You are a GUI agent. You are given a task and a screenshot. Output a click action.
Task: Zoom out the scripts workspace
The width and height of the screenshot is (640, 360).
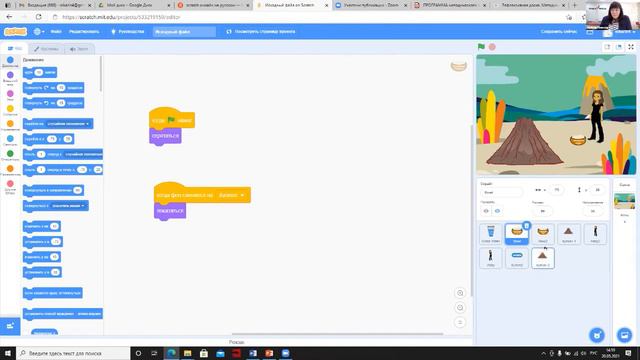coord(460,308)
